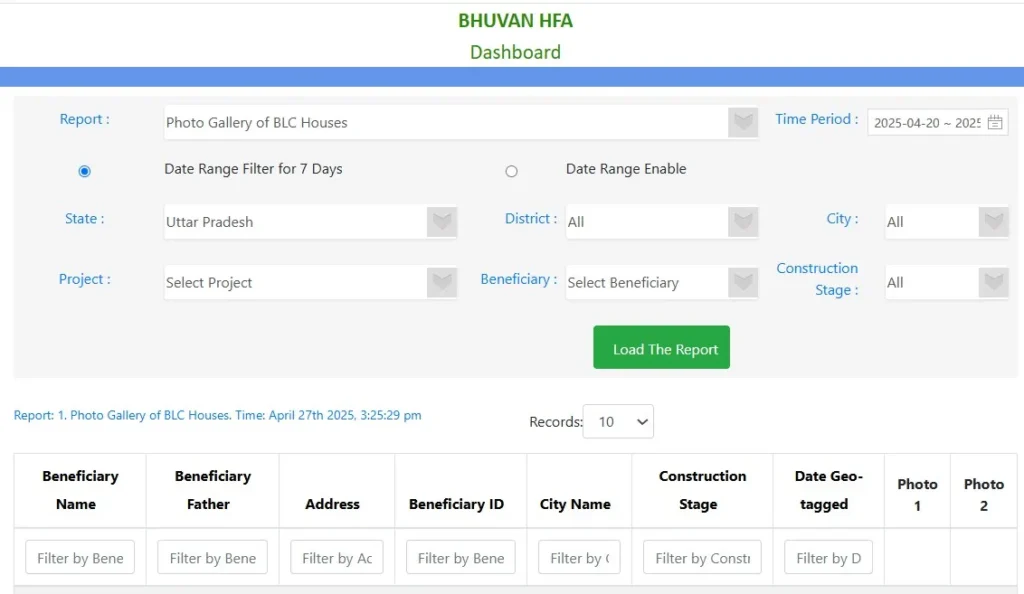The height and width of the screenshot is (594, 1024).
Task: Click the City Name filter input
Action: [579, 558]
